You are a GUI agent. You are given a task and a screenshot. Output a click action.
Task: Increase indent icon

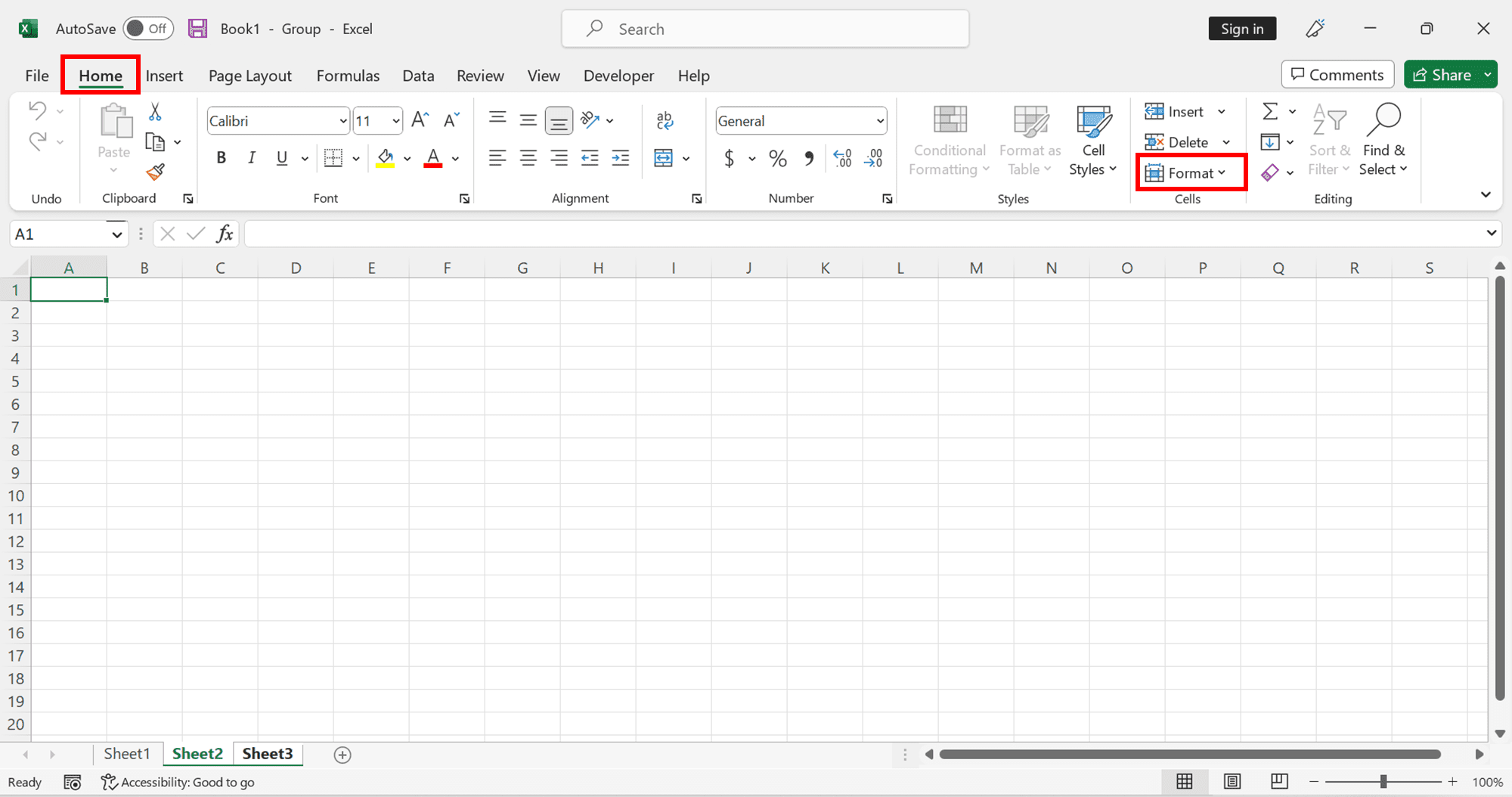(x=621, y=157)
